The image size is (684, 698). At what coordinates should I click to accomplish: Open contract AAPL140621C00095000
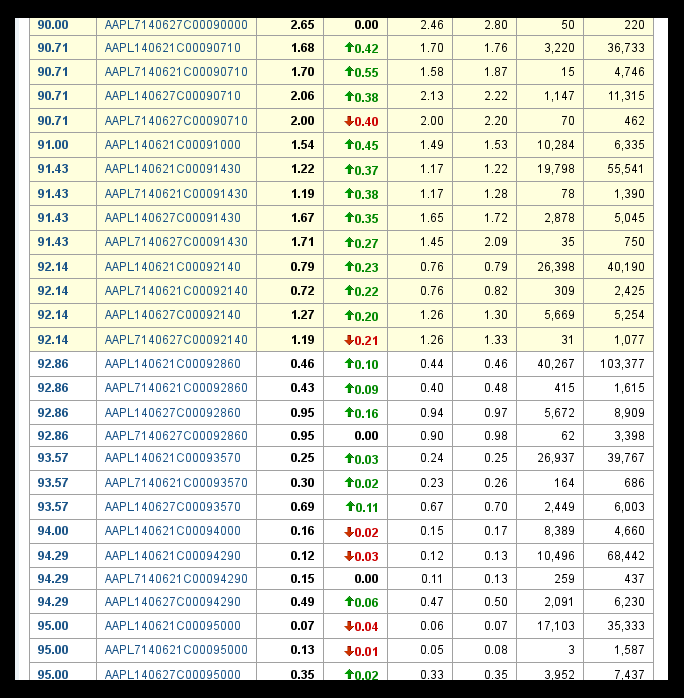[173, 625]
